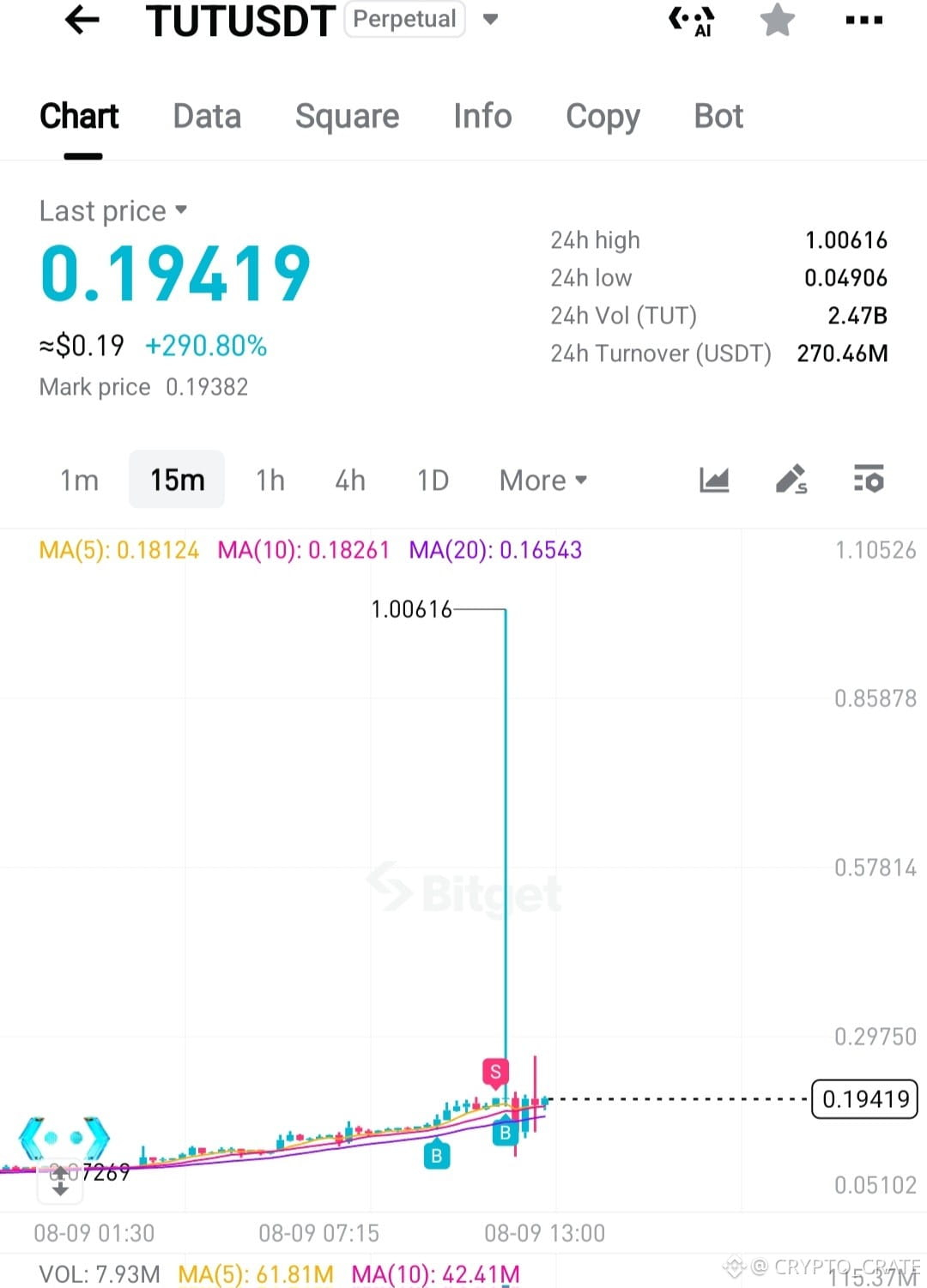This screenshot has height=1288, width=927.
Task: Open the Copy tab
Action: tap(603, 117)
